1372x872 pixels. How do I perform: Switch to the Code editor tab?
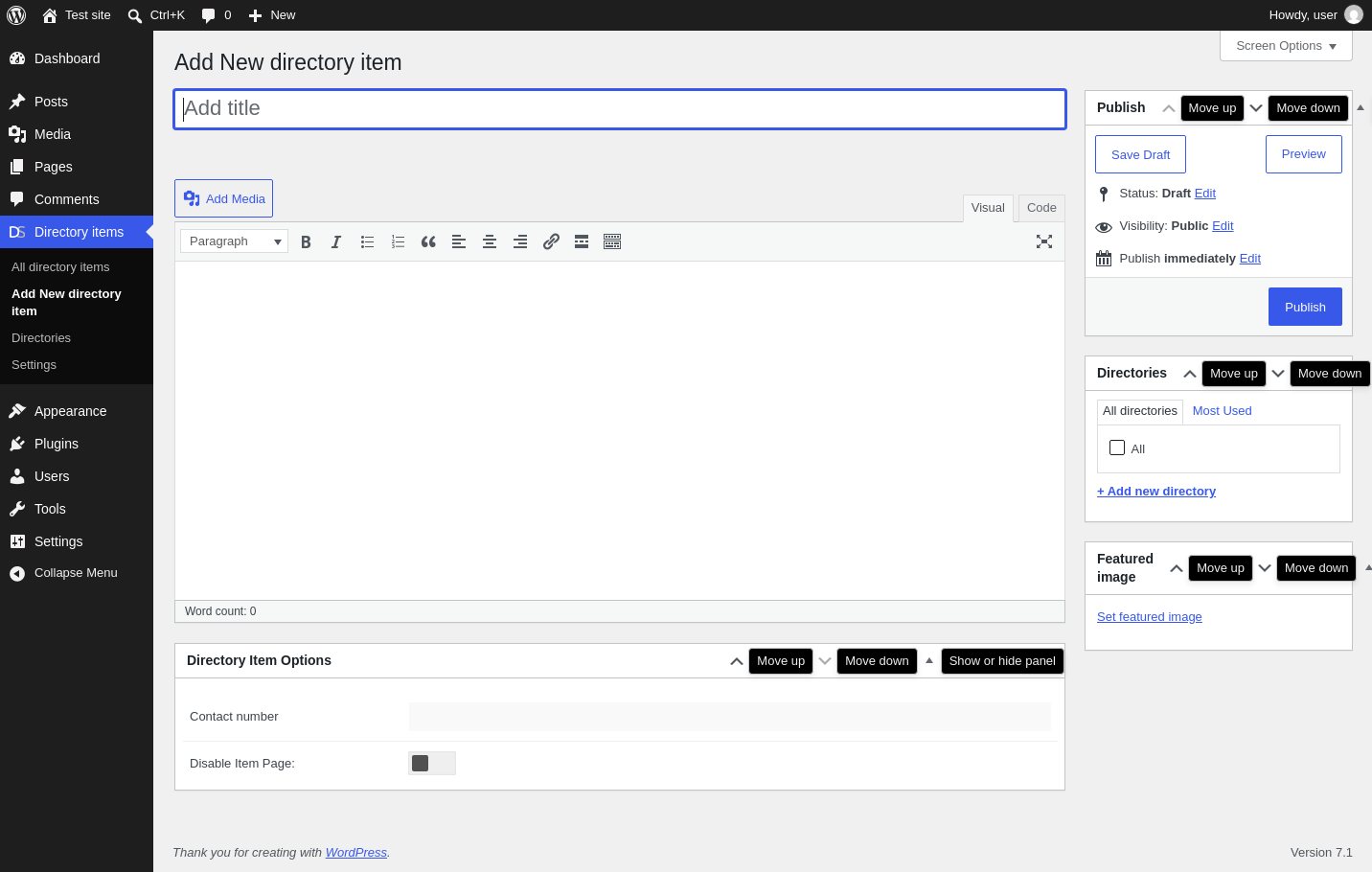coord(1041,208)
